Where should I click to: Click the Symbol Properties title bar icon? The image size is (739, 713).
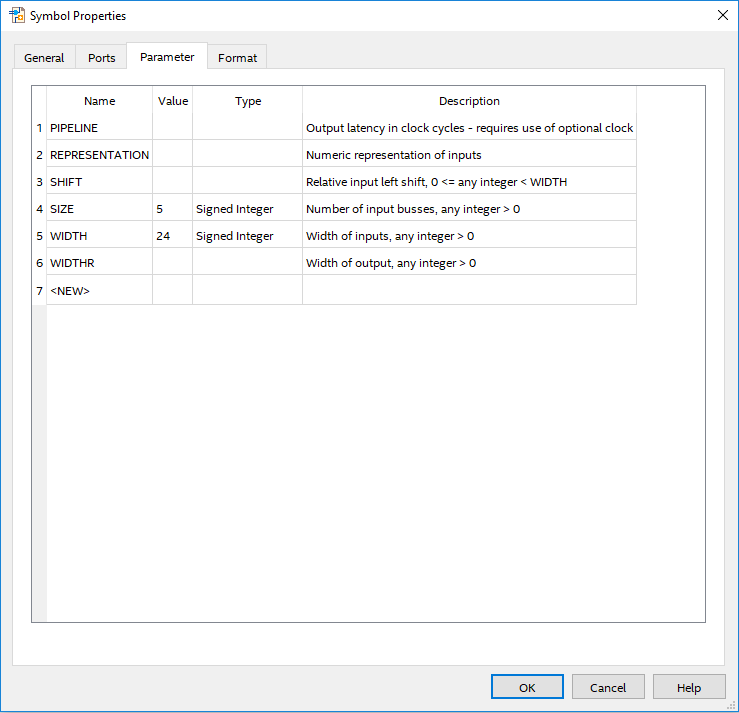[x=17, y=16]
